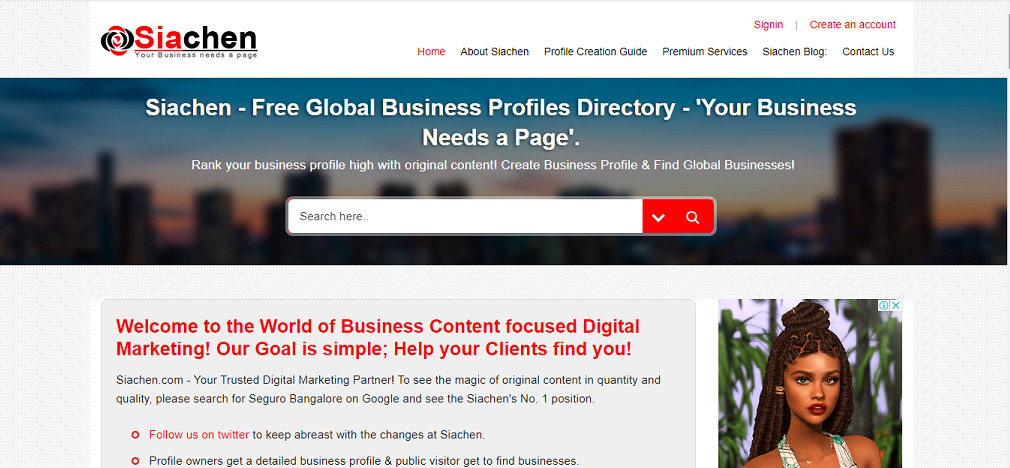Screen dimensions: 1010x468
Task: Open the About Siachen page
Action: coord(495,51)
